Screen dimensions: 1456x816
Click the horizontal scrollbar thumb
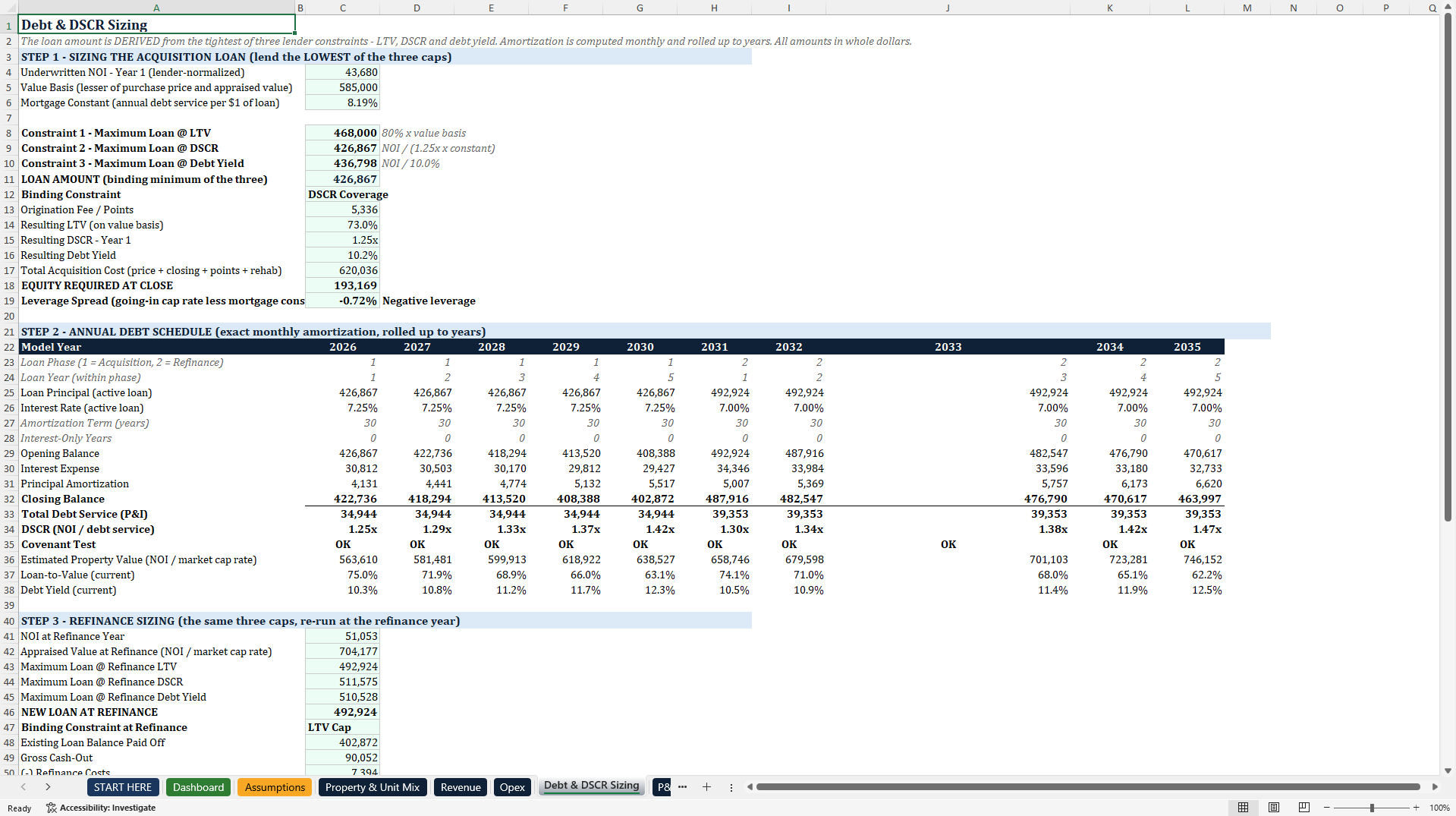(1088, 787)
